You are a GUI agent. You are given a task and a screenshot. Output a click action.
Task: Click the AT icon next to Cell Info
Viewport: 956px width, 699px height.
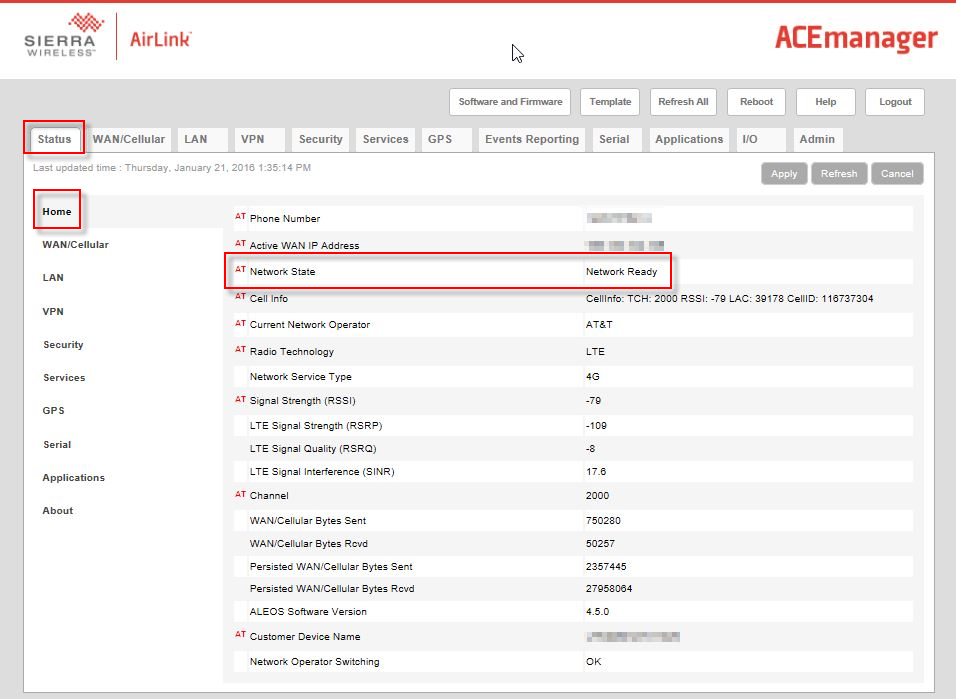[x=240, y=297]
